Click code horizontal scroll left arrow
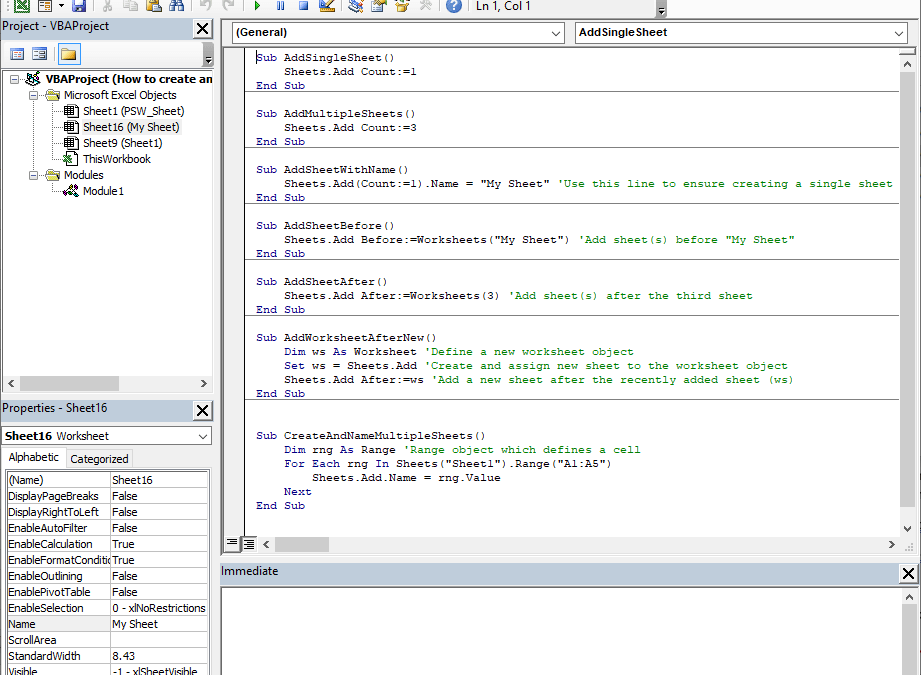Image resolution: width=921 pixels, height=675 pixels. click(x=266, y=545)
